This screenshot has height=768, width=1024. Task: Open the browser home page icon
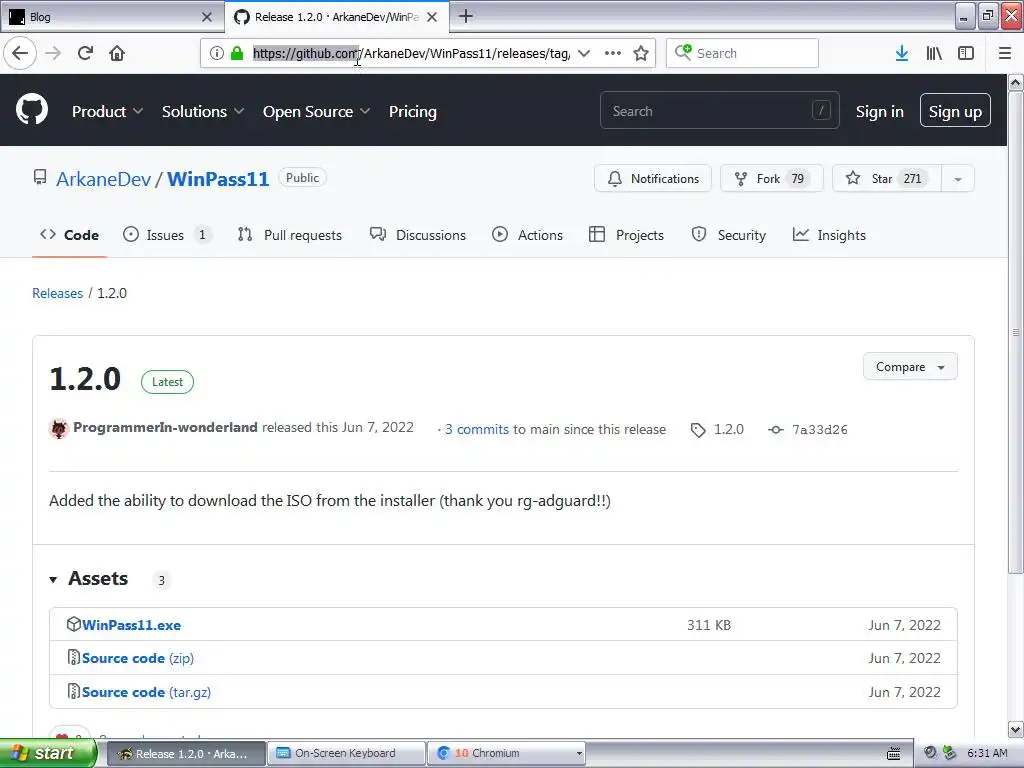point(117,53)
